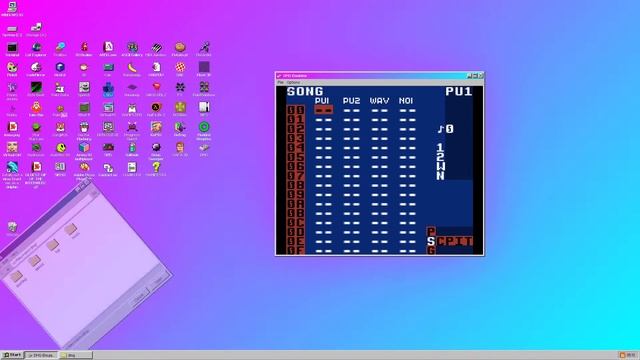Viewport: 640px width, 360px height.
Task: Open the Options menu in emulator window
Action: coord(293,82)
